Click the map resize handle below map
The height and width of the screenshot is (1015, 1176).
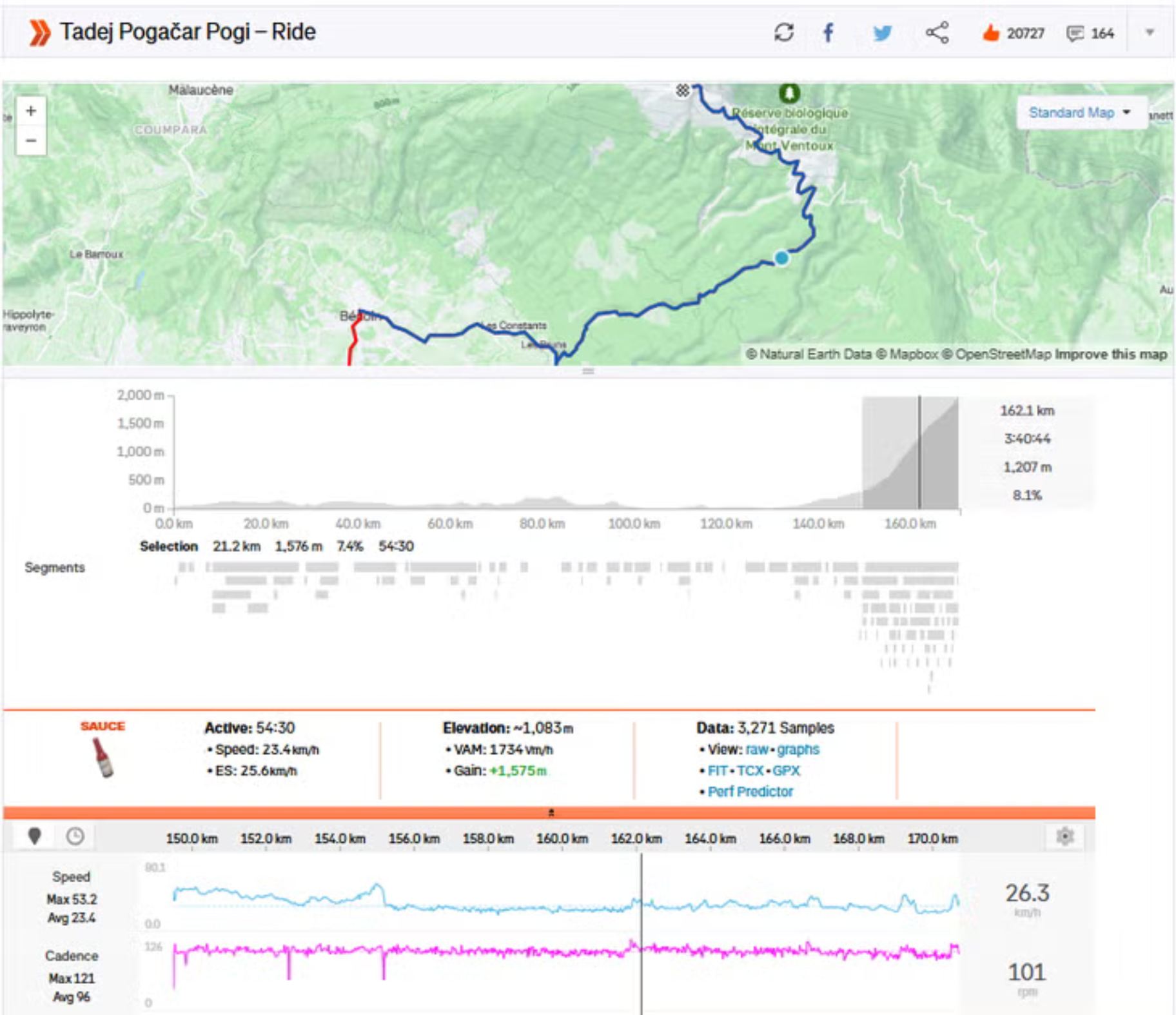click(587, 371)
